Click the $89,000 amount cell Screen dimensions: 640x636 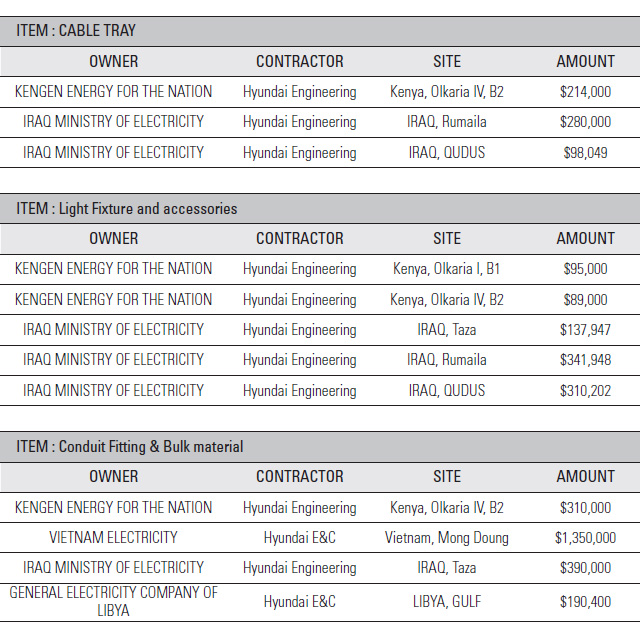585,300
